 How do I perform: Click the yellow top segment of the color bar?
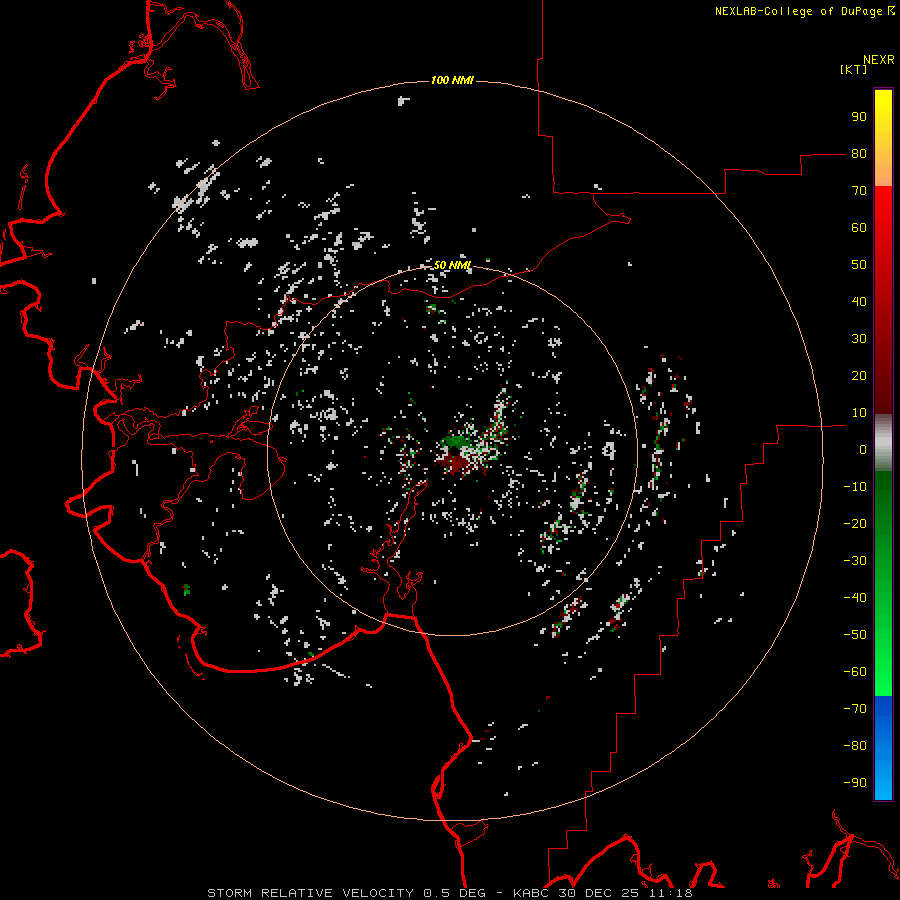(883, 138)
